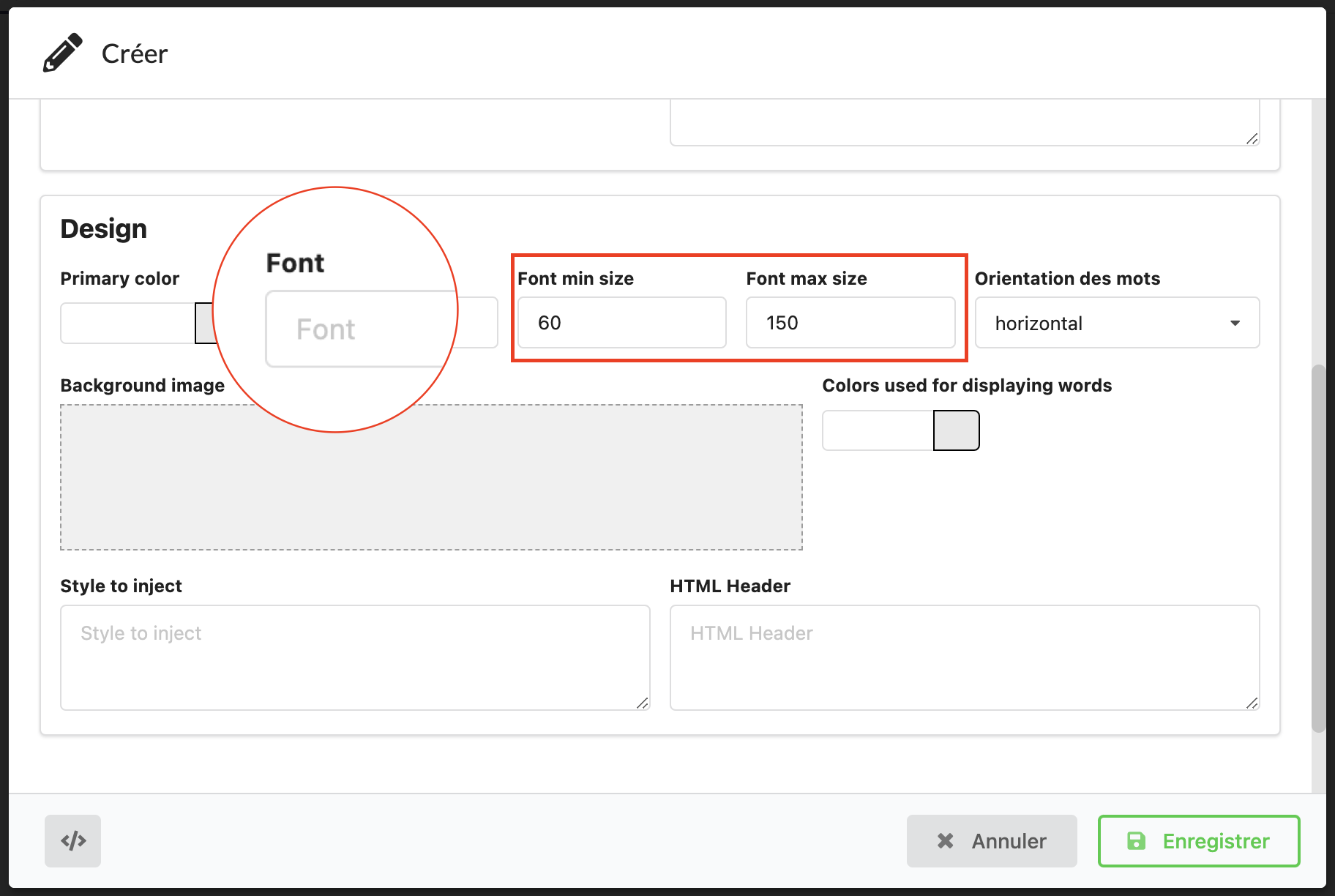This screenshot has width=1335, height=896.
Task: Open the horizontal orientation combo box
Action: pyautogui.click(x=1105, y=323)
